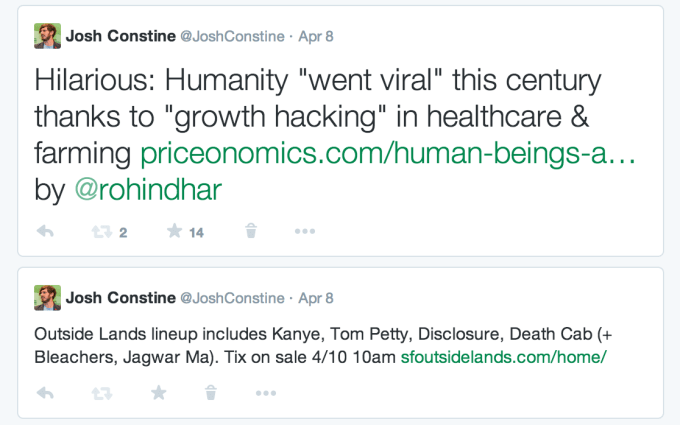Reply to the growth hacking tweet

tap(45, 232)
